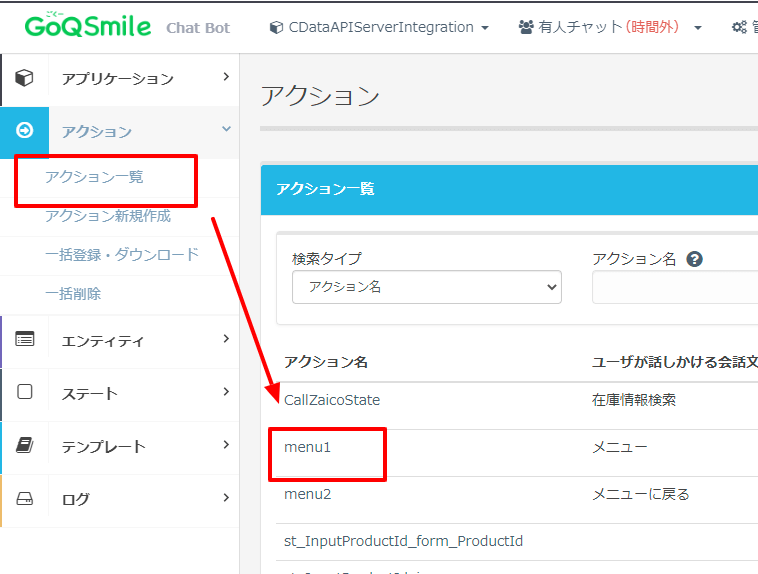Click the Log inbox tray icon
This screenshot has height=574, width=758.
(x=25, y=498)
